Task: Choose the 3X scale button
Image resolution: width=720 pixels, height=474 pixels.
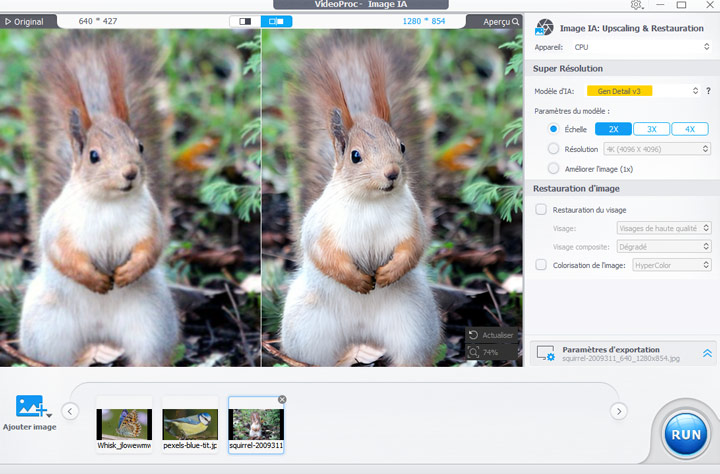Action: [x=652, y=129]
